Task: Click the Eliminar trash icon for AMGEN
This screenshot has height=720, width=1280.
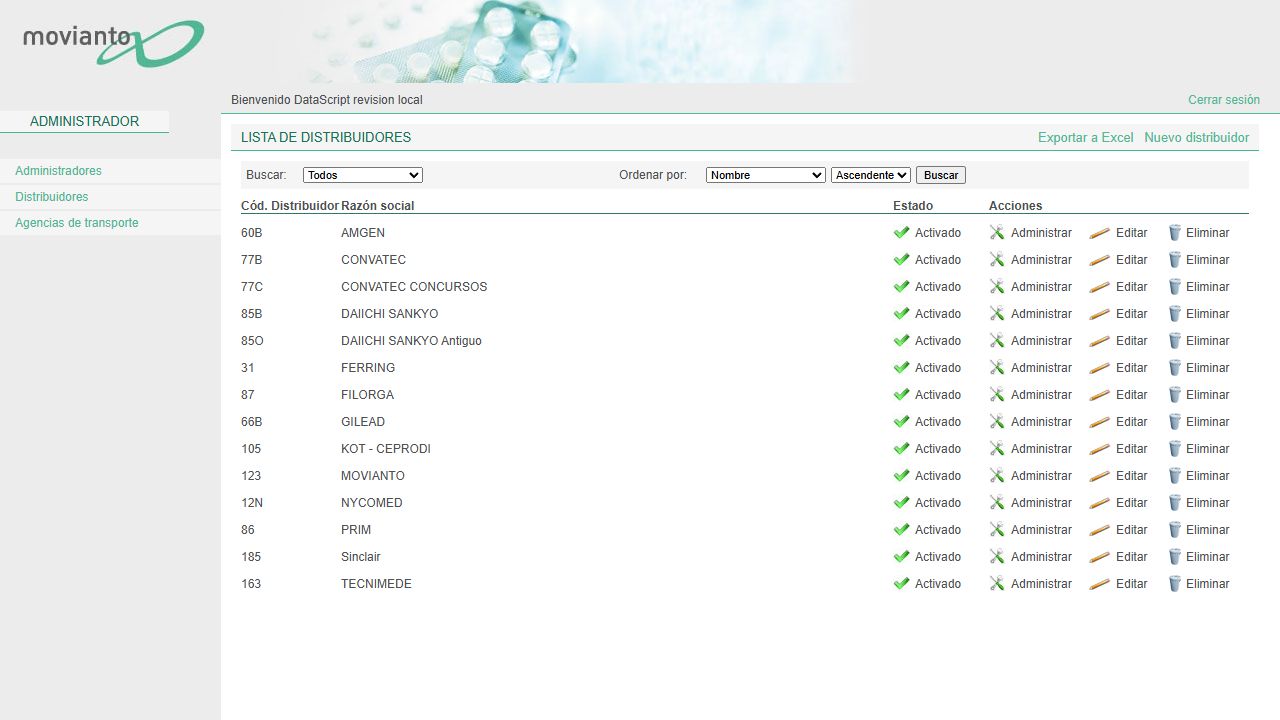Action: pos(1175,233)
